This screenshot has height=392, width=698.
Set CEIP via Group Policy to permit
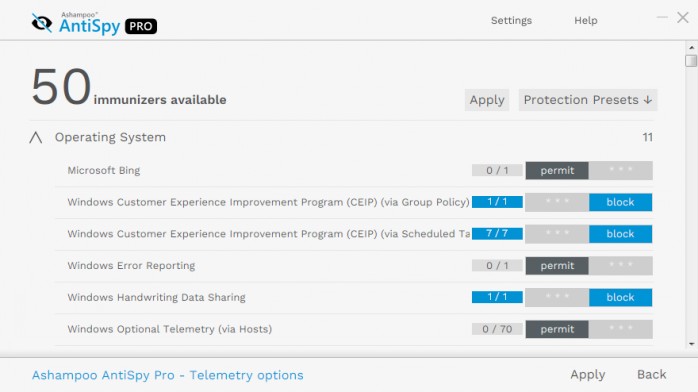(557, 202)
